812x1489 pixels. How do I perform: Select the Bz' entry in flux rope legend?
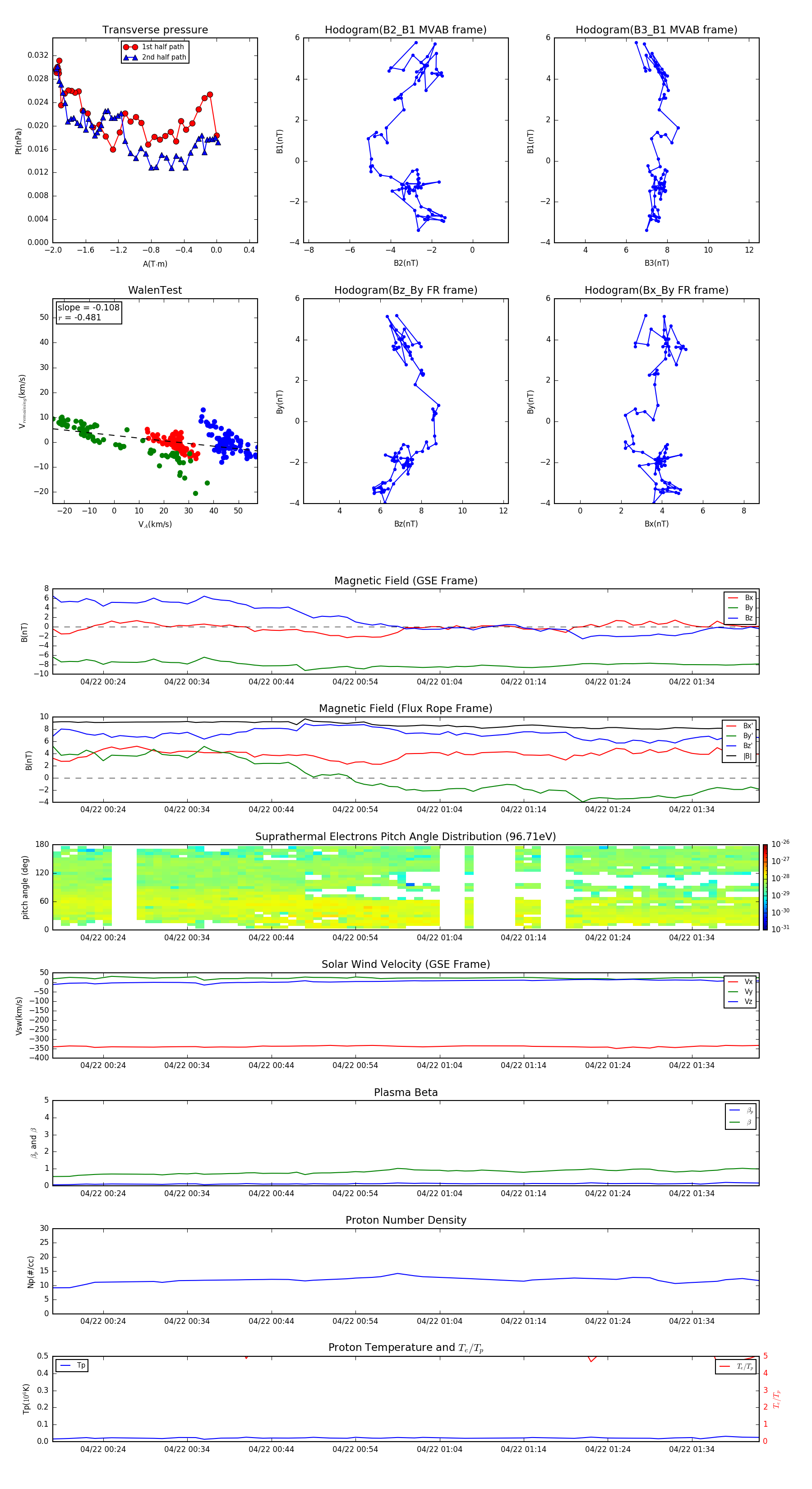740,746
